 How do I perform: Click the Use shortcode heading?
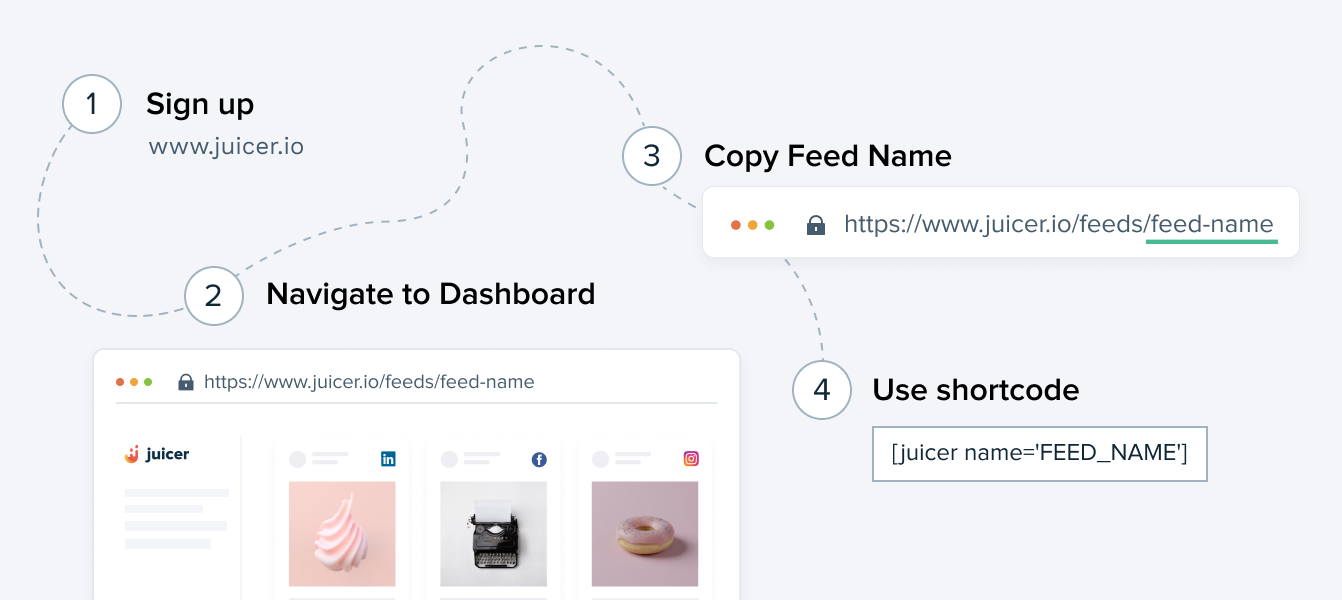coord(976,389)
